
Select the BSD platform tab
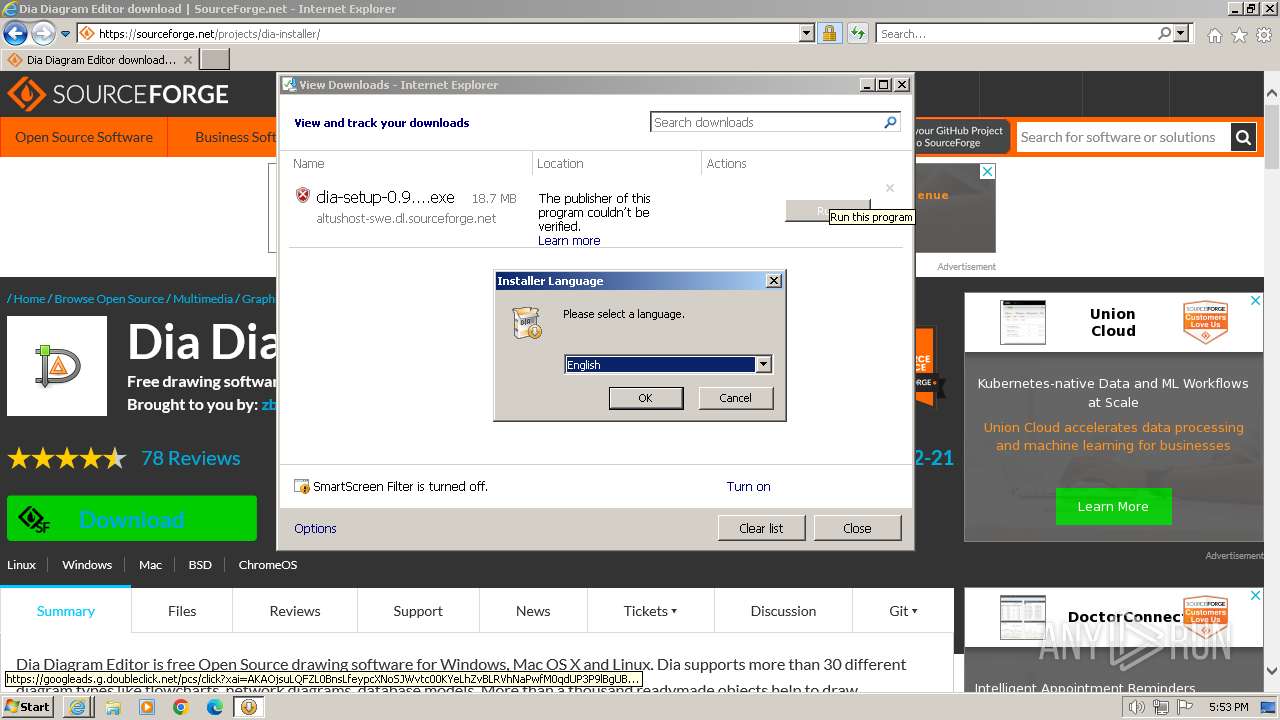pos(200,565)
